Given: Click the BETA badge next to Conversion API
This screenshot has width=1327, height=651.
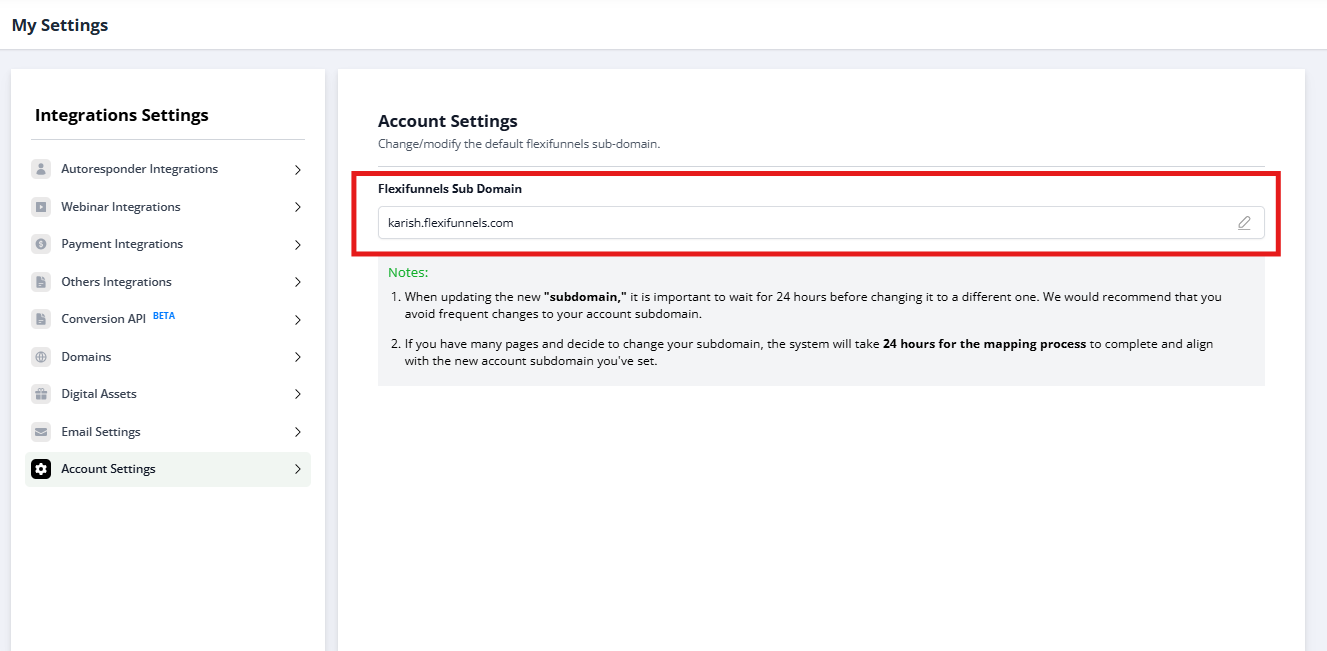Looking at the screenshot, I should [164, 316].
